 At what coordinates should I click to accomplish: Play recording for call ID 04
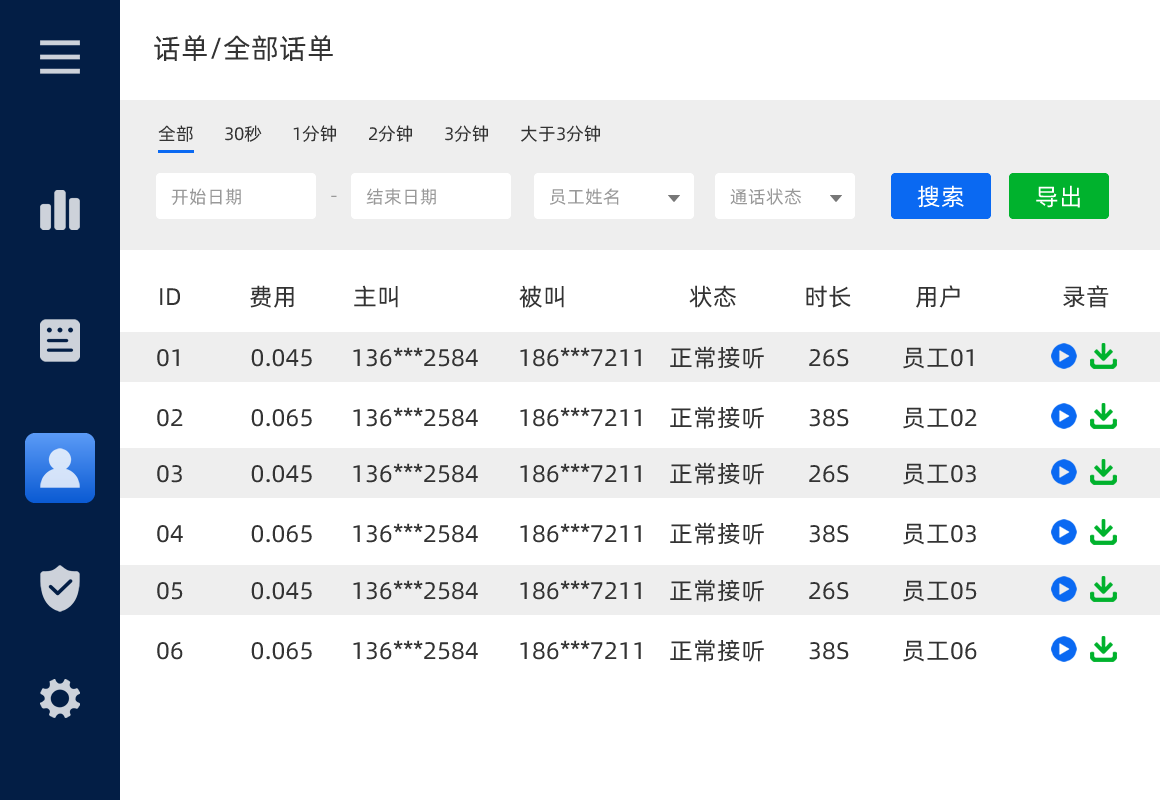pos(1064,532)
